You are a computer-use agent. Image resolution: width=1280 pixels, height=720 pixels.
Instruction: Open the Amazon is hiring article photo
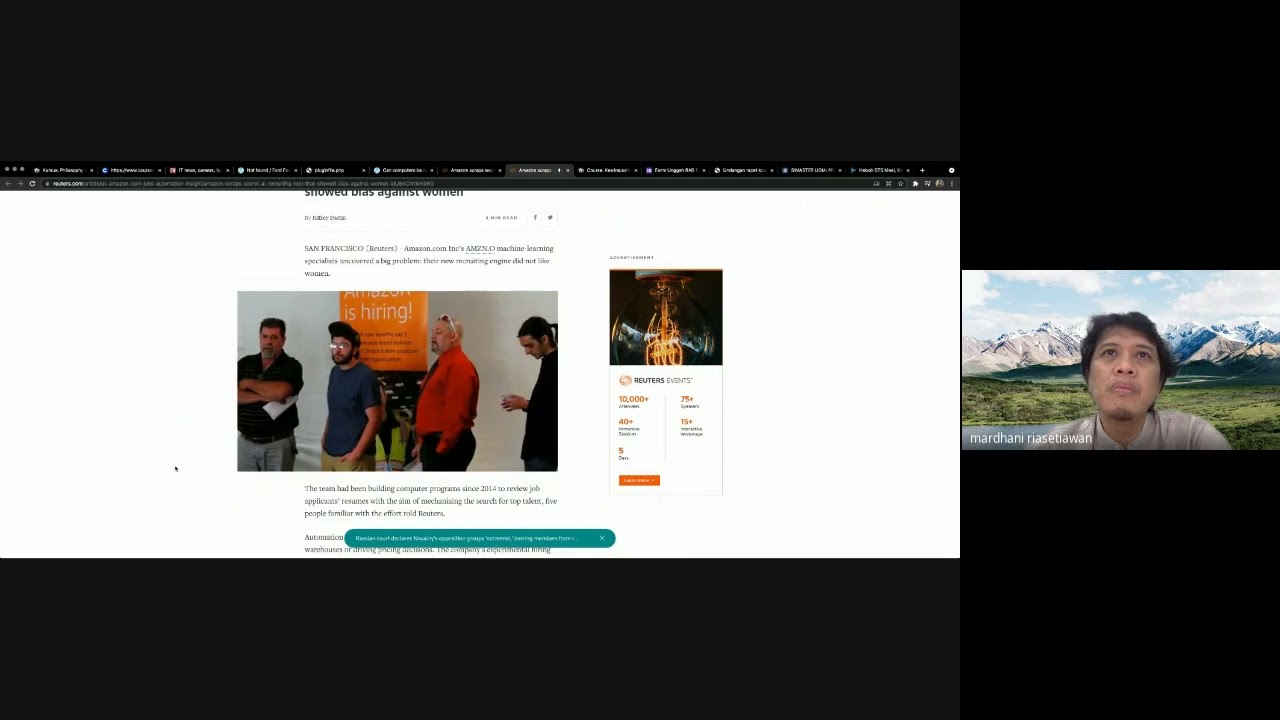[397, 381]
